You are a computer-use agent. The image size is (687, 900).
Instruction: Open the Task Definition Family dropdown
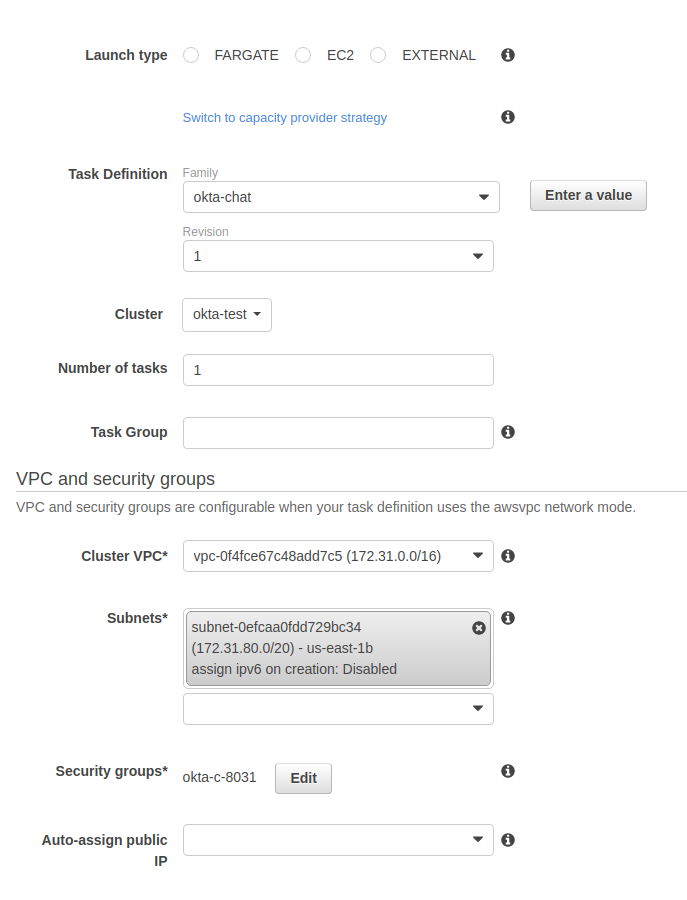tap(340, 197)
